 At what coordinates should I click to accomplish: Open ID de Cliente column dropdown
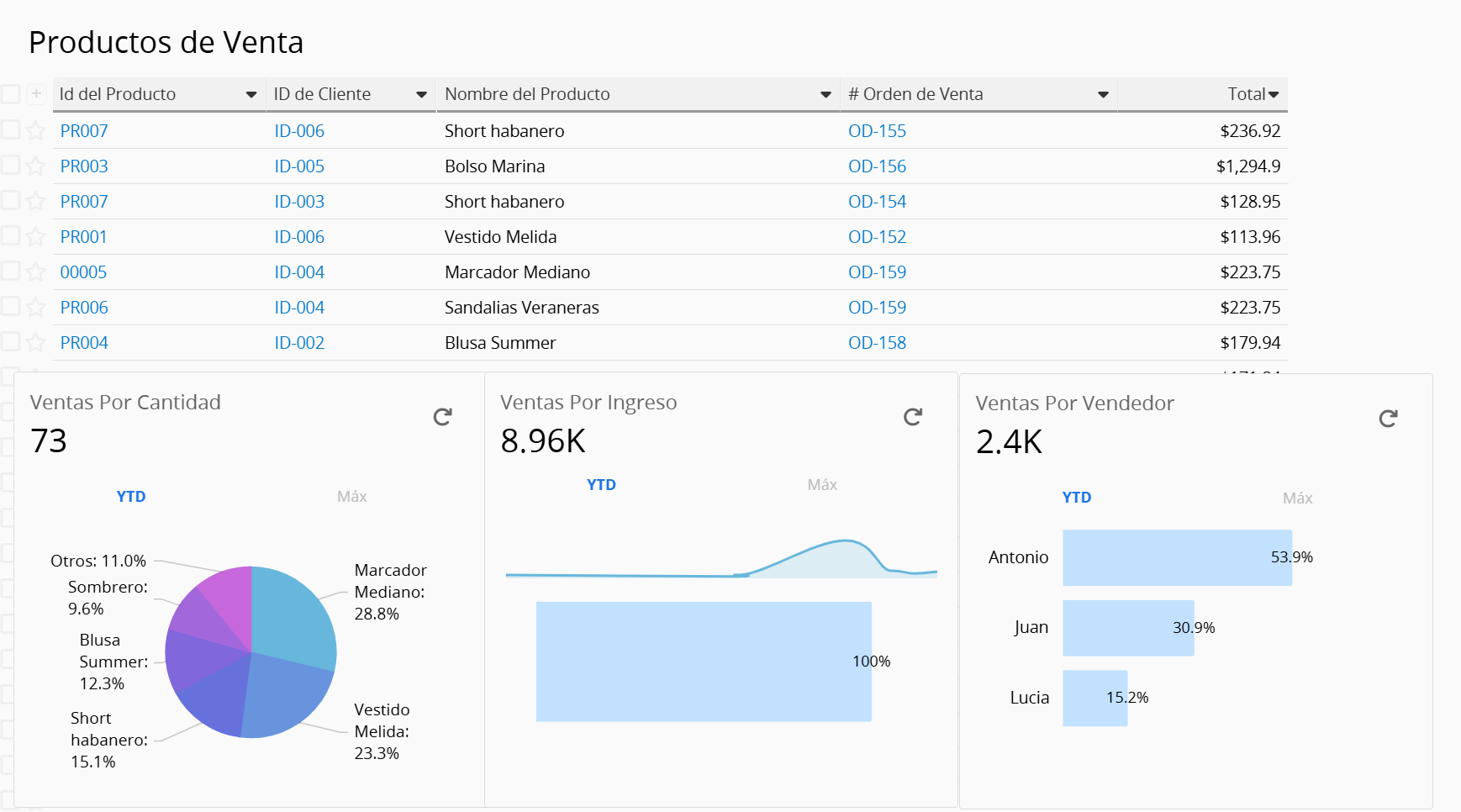click(422, 95)
